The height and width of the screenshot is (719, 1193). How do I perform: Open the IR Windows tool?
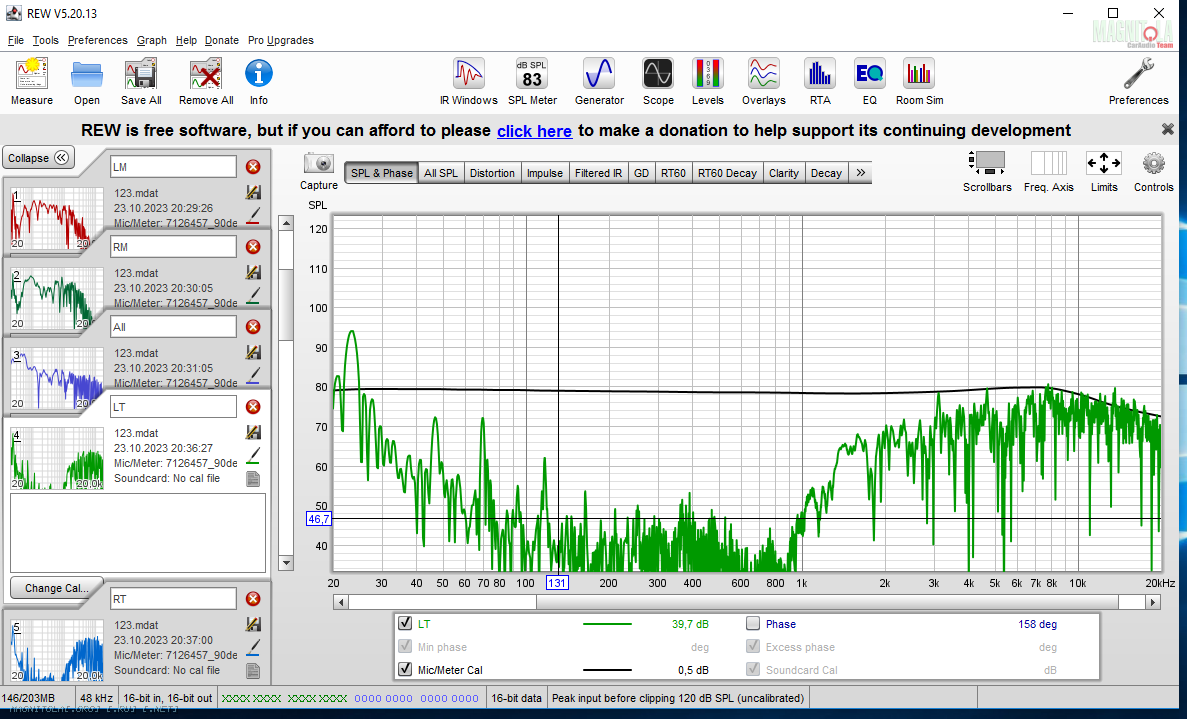pos(469,74)
